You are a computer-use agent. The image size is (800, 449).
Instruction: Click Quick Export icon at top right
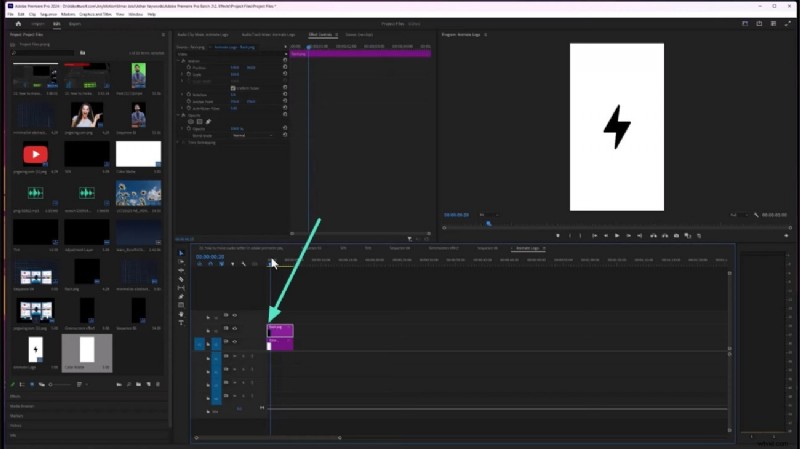[x=759, y=23]
